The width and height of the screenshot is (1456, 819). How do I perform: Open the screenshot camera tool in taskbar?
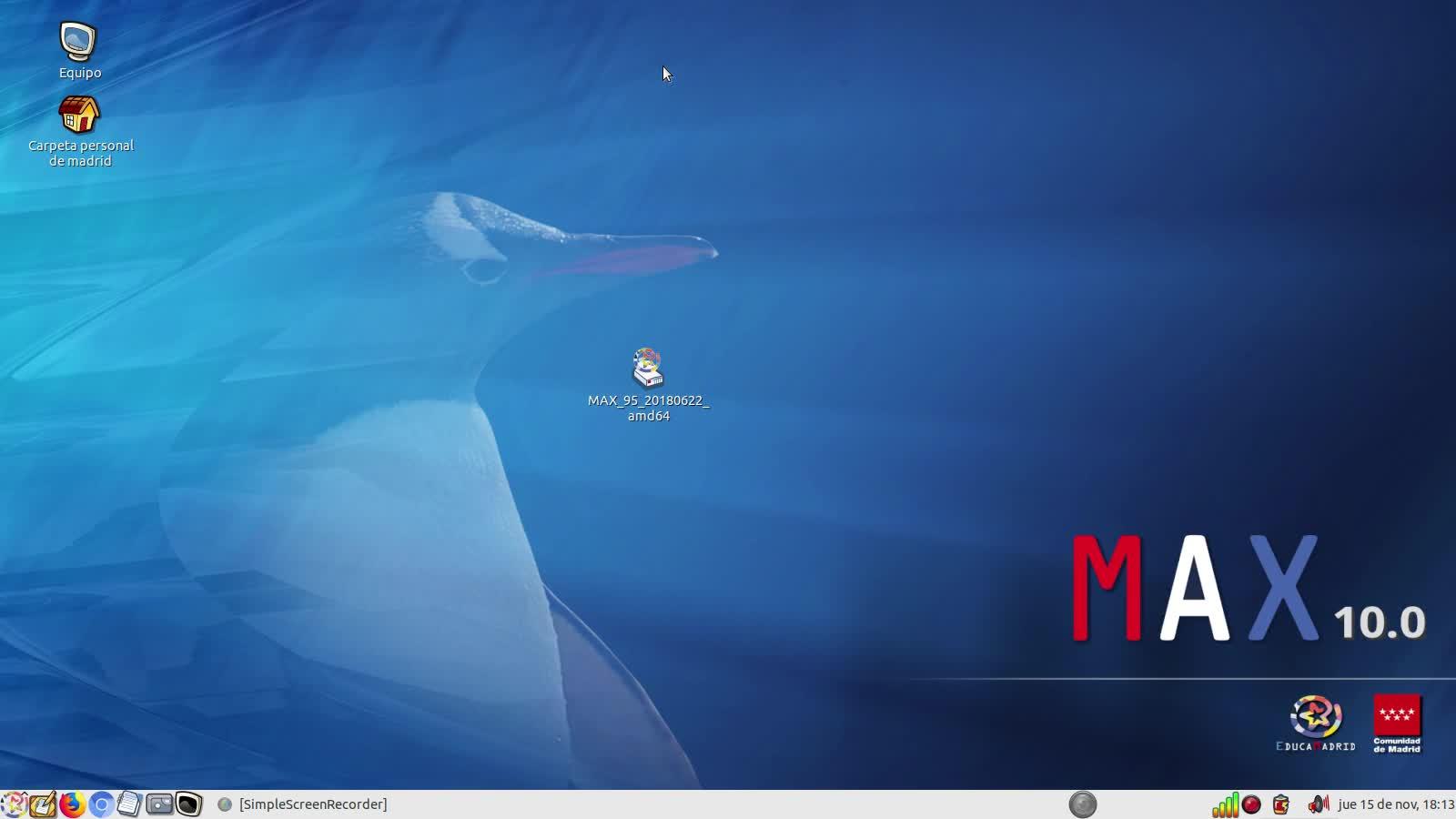159,804
